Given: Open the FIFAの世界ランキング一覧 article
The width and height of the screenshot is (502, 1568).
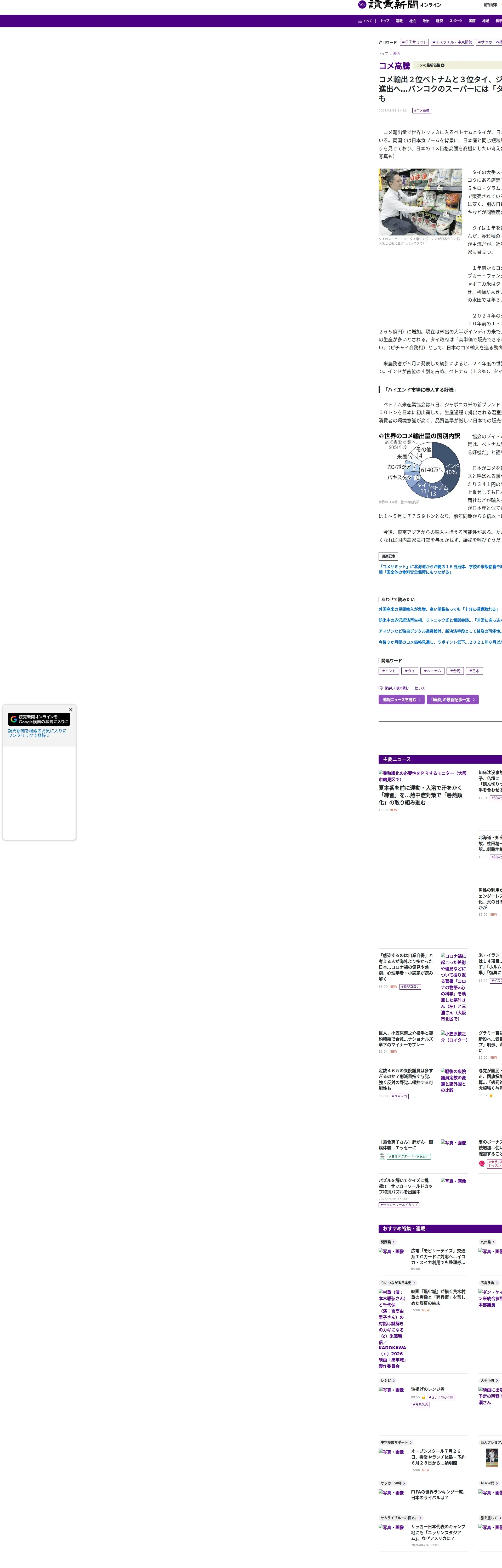Looking at the screenshot, I should tap(438, 1495).
